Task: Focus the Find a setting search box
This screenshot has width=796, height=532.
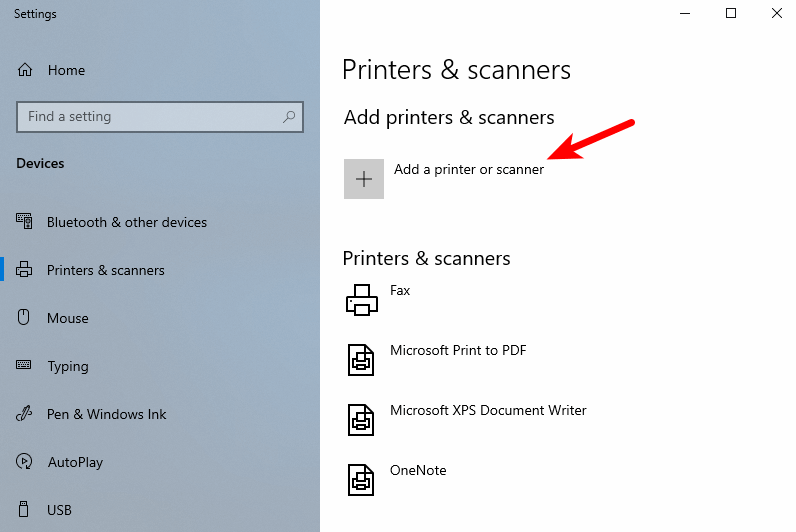Action: [160, 117]
